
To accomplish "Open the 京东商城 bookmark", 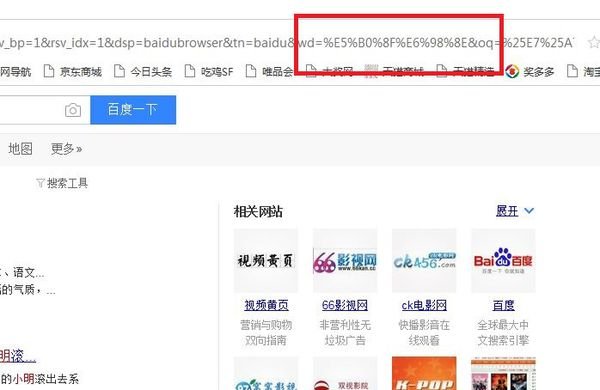I will (x=73, y=72).
